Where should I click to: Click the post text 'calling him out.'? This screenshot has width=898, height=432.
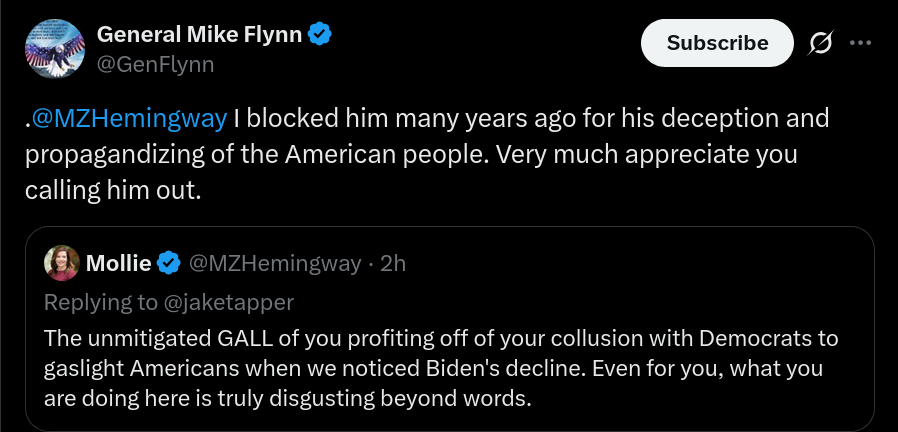click(x=113, y=191)
